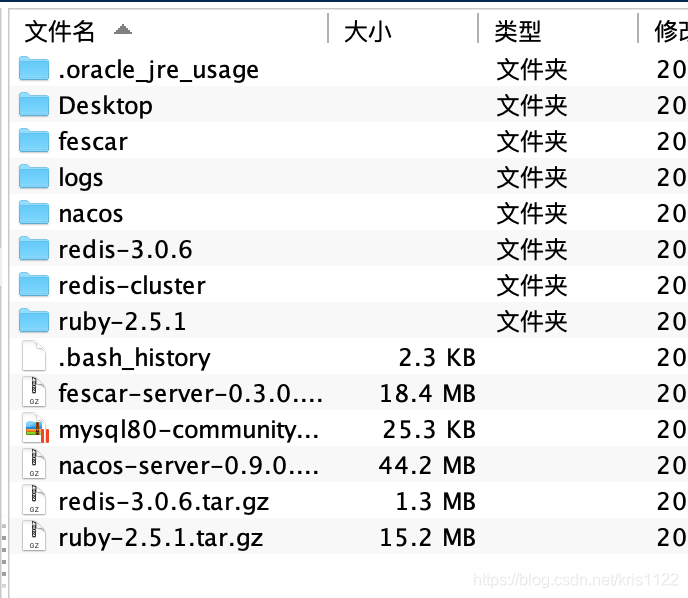This screenshot has width=688, height=598.
Task: Click the 文件夹 type cell for Desktop
Action: (532, 106)
